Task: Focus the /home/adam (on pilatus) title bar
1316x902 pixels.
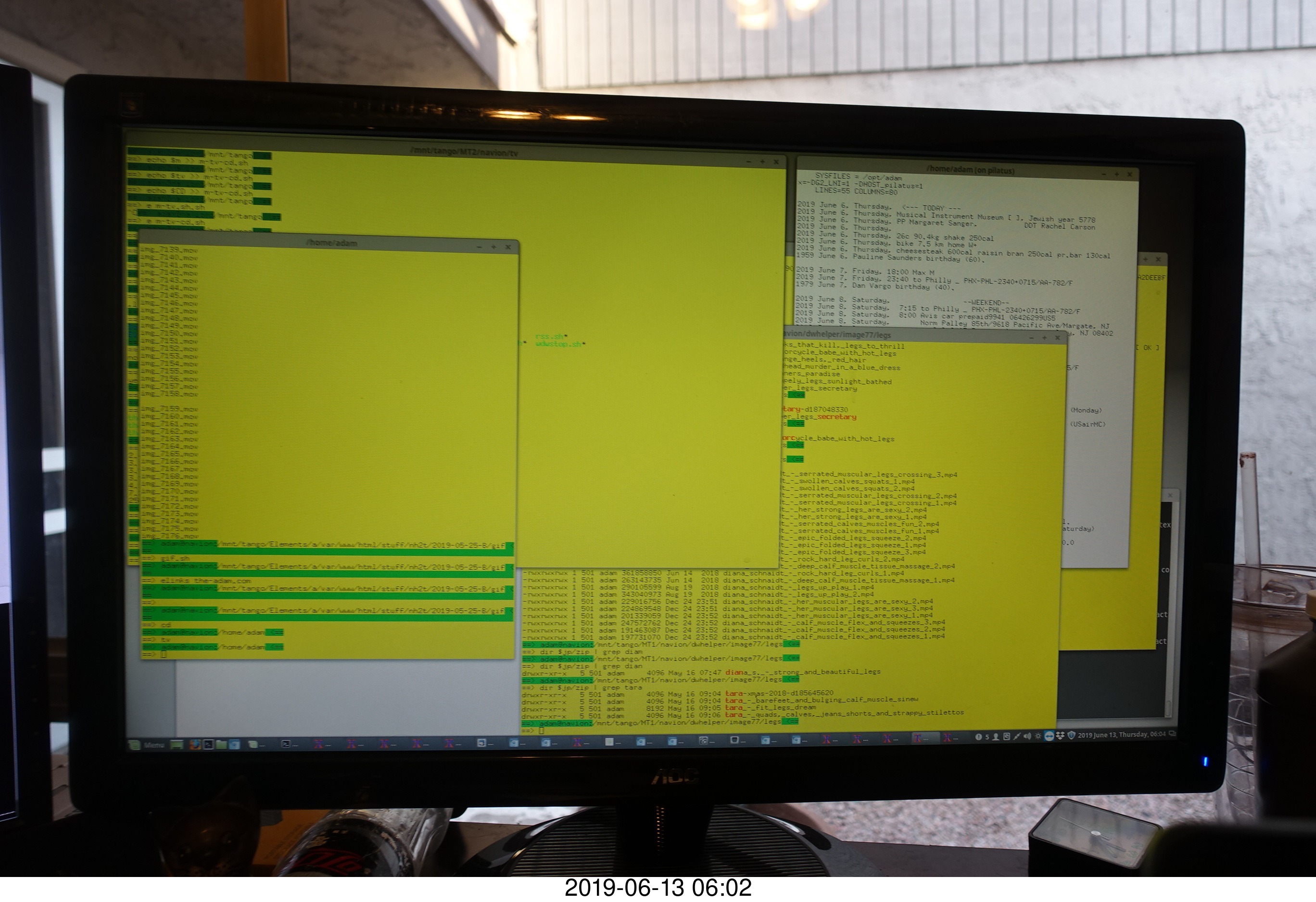Action: point(970,170)
